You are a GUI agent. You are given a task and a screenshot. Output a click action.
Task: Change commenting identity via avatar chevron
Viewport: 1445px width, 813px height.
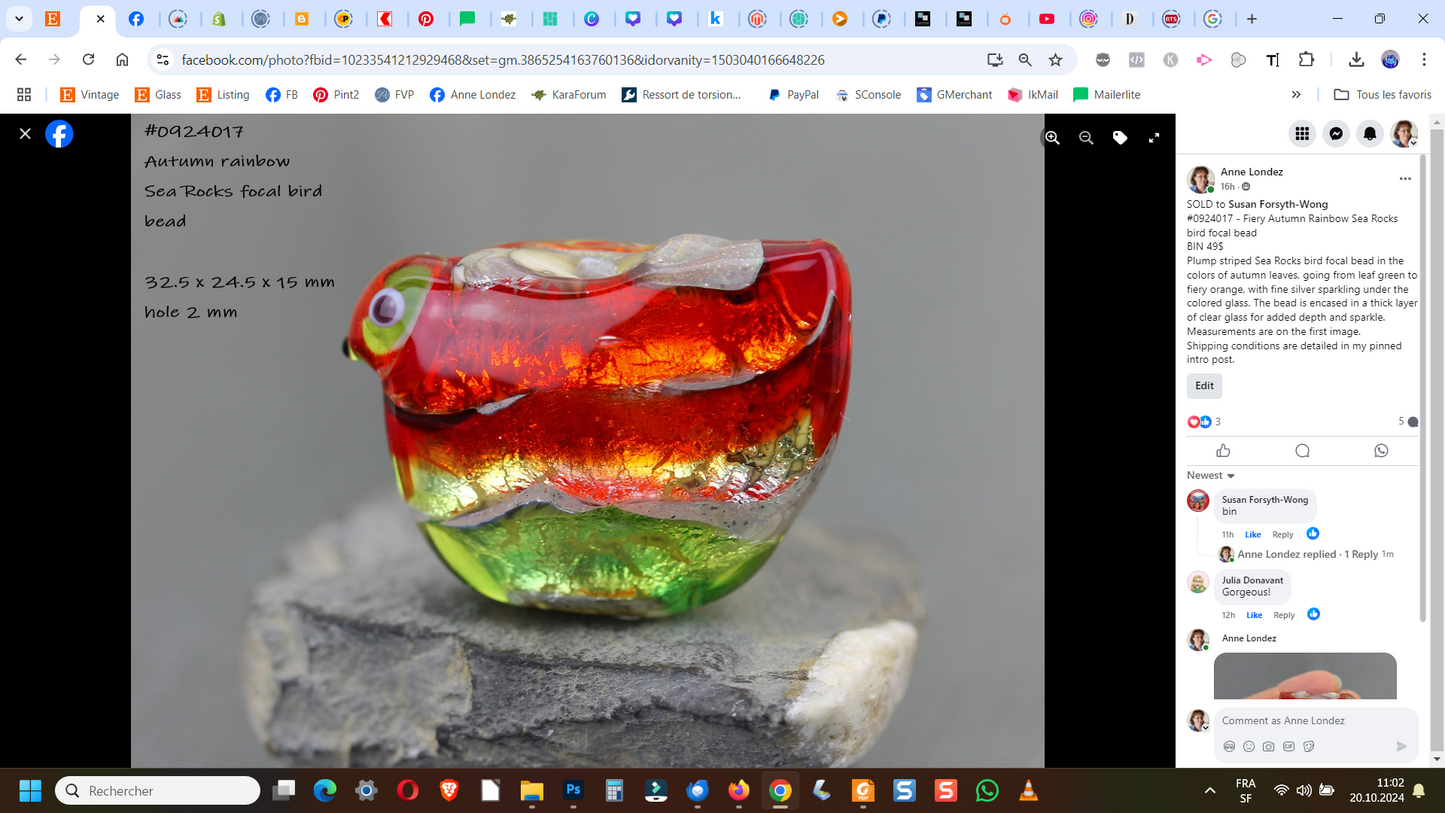point(1206,727)
